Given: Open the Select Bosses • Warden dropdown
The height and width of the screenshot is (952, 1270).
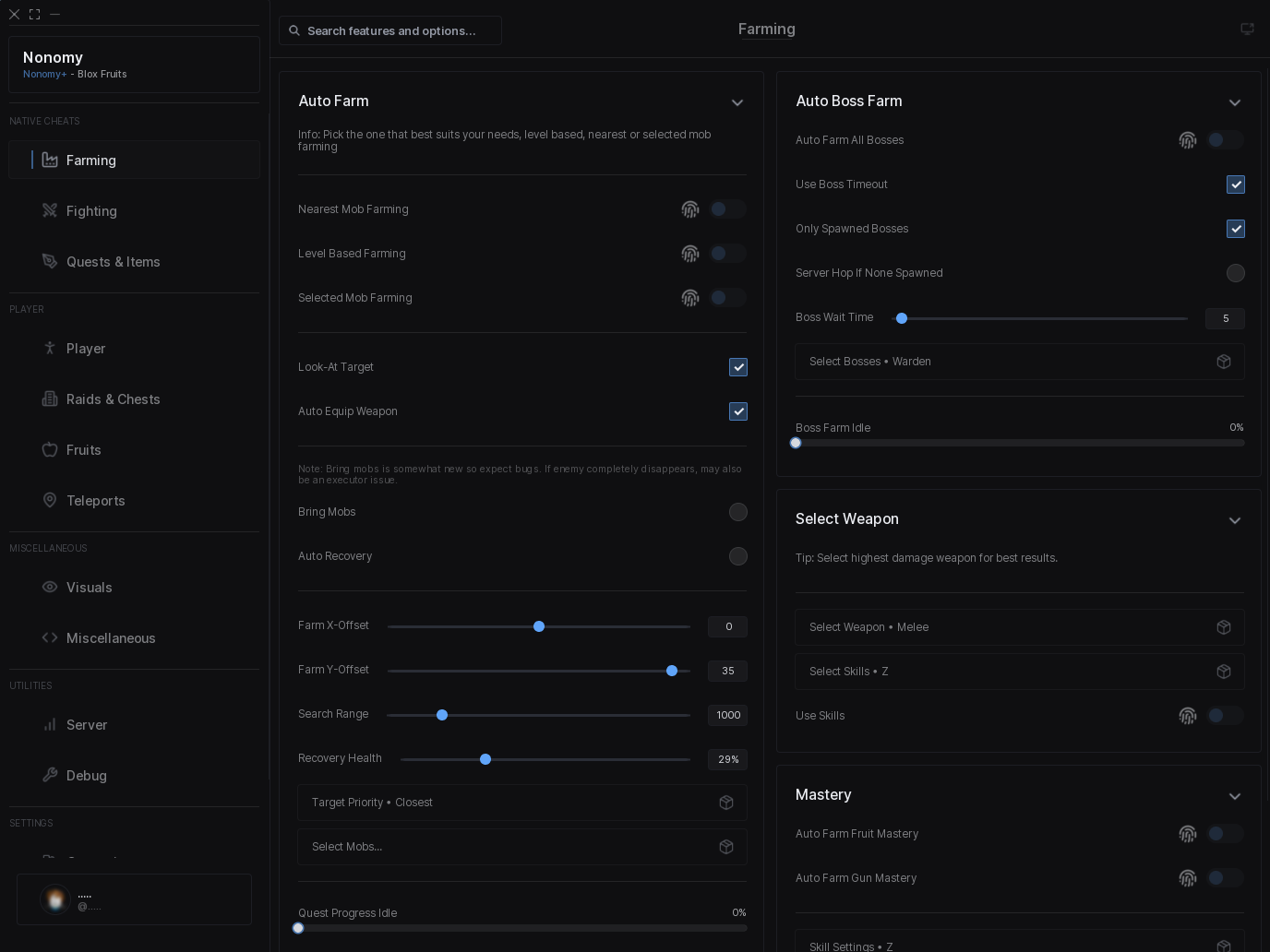Looking at the screenshot, I should click(x=1020, y=362).
